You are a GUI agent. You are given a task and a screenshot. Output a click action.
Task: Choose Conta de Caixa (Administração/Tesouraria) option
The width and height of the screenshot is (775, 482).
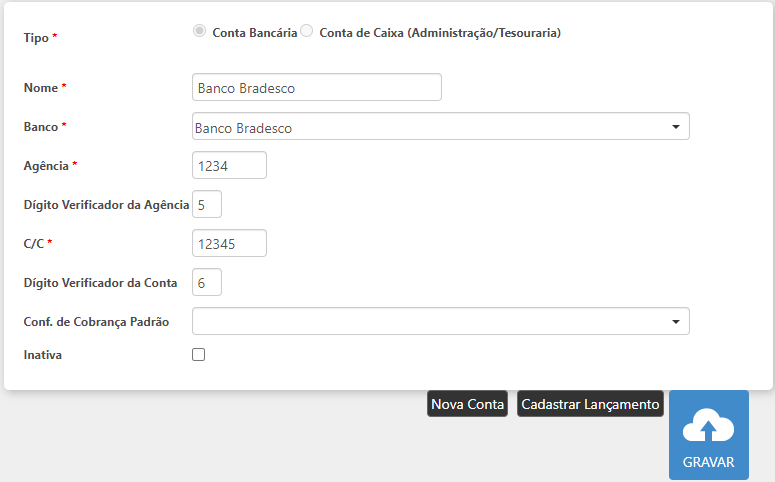click(307, 31)
